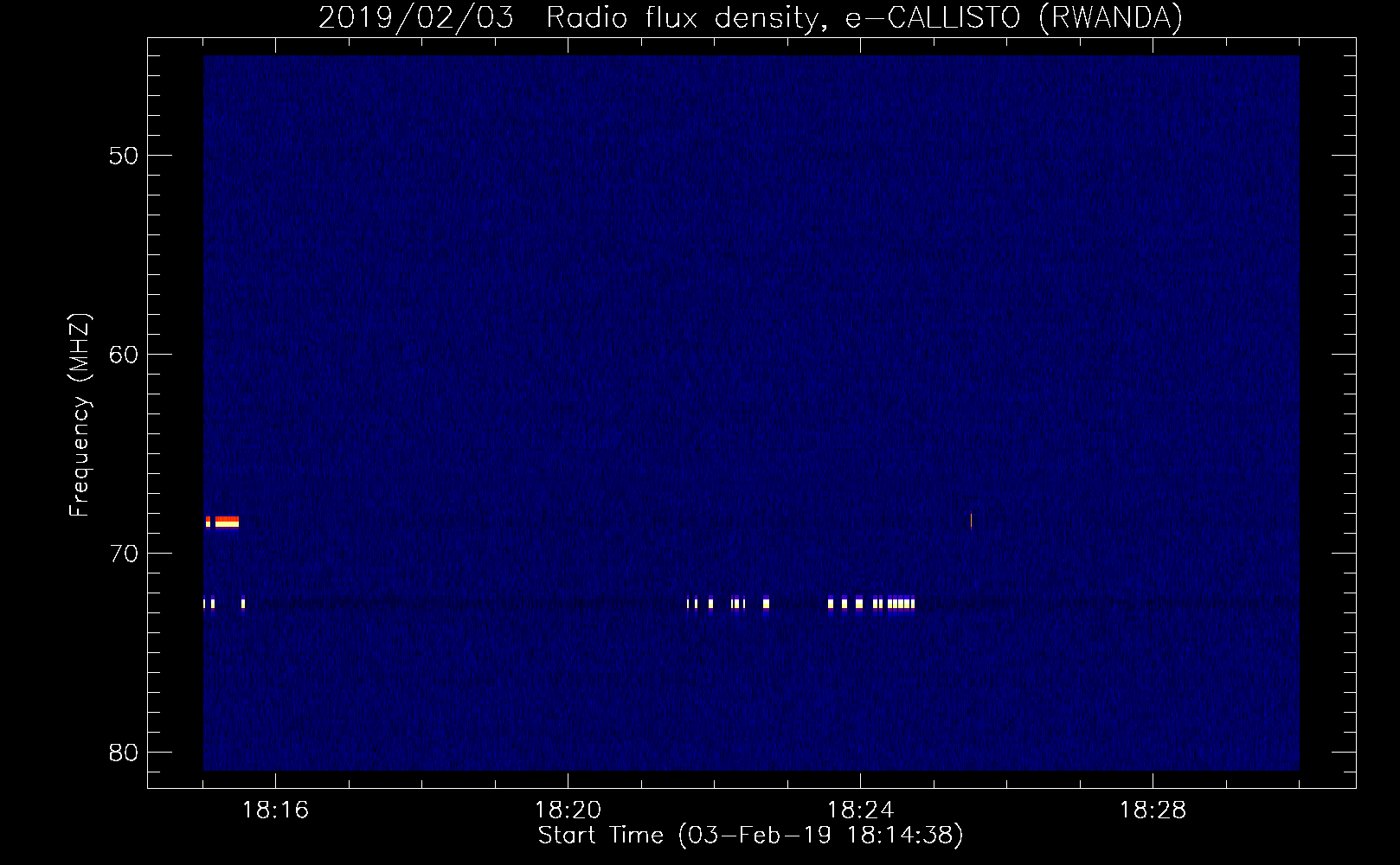
Task: Click the 80 frequency tick label
Action: point(124,753)
